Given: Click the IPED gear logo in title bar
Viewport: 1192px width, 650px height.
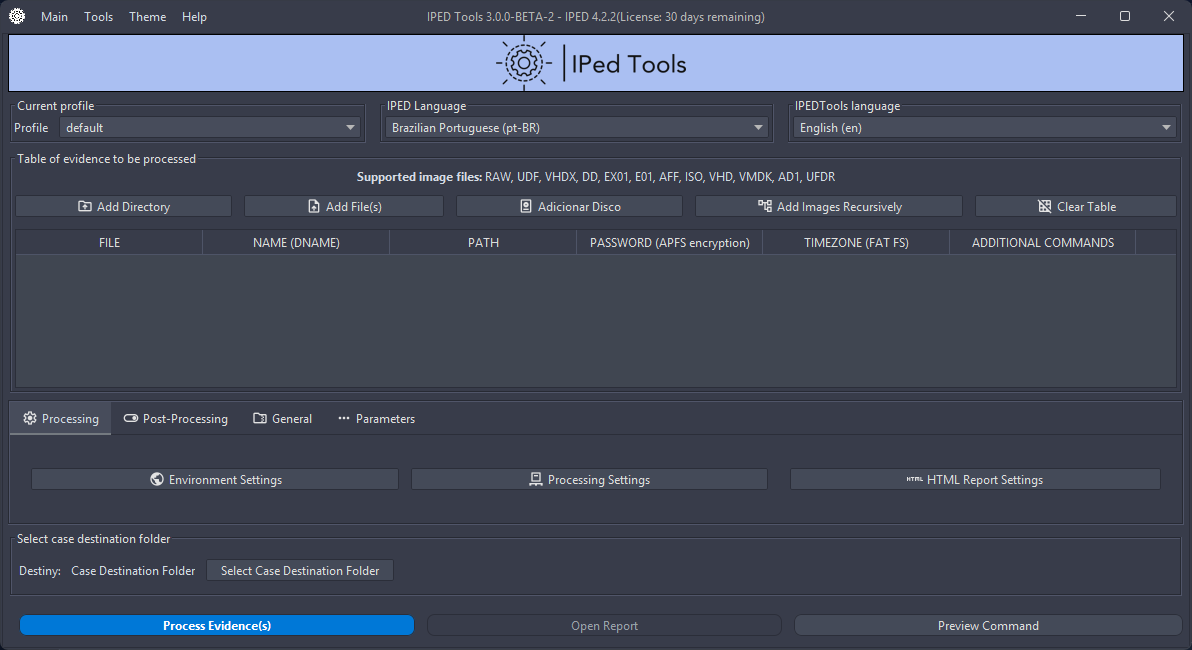Looking at the screenshot, I should pyautogui.click(x=17, y=16).
